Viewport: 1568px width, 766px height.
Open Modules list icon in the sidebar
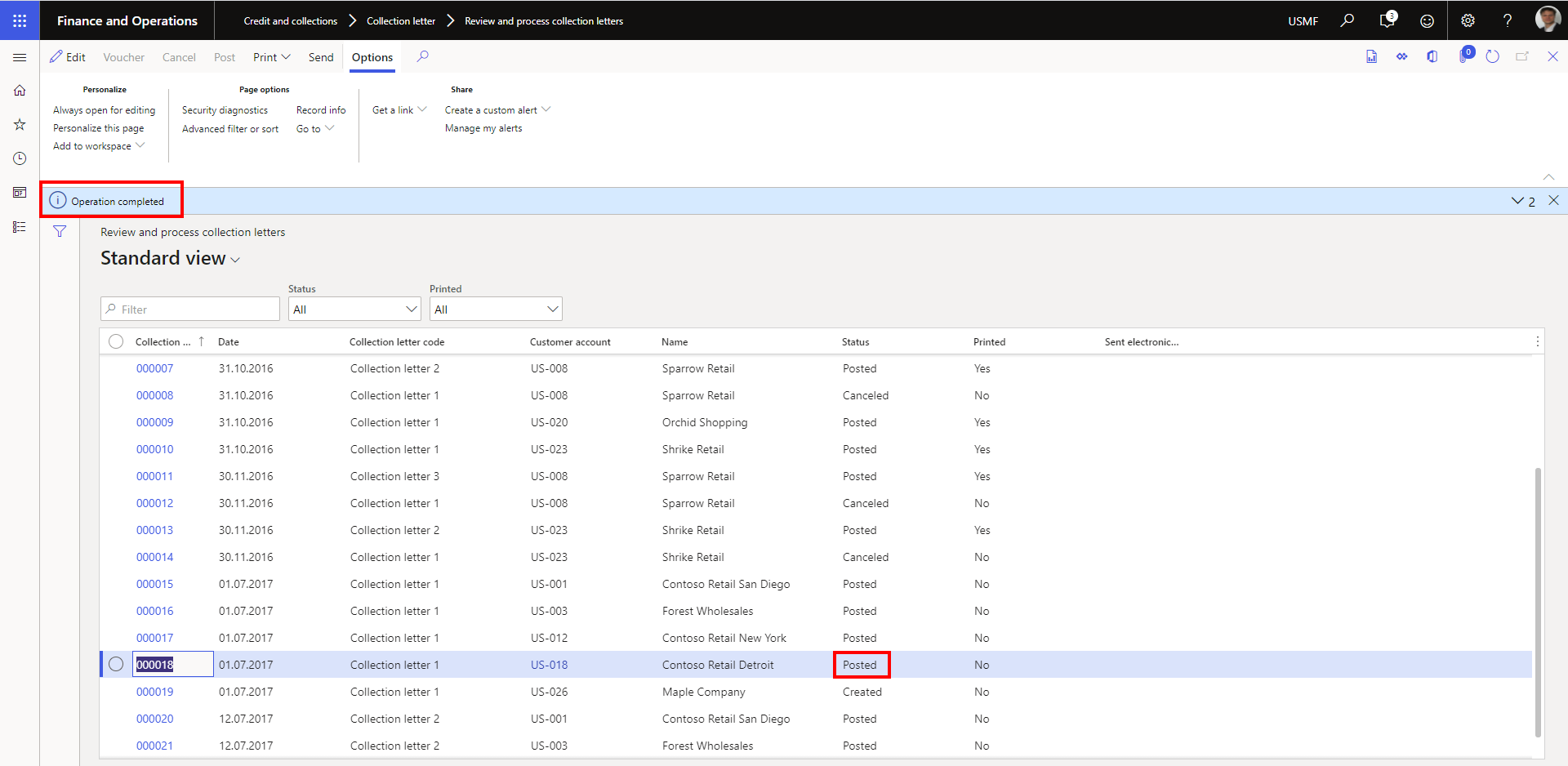(x=20, y=227)
